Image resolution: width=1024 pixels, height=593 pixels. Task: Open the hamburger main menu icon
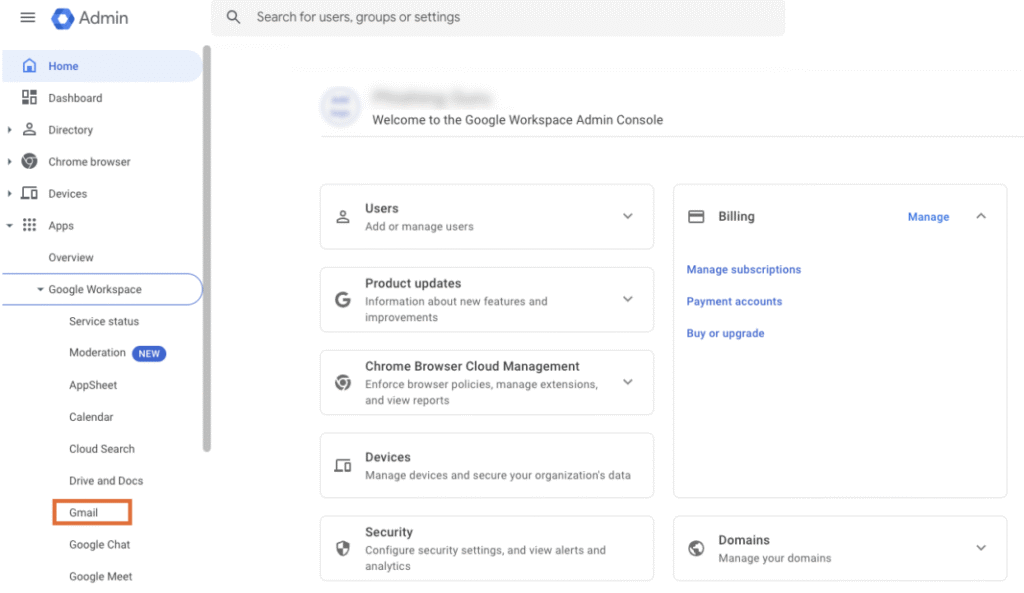[x=28, y=18]
